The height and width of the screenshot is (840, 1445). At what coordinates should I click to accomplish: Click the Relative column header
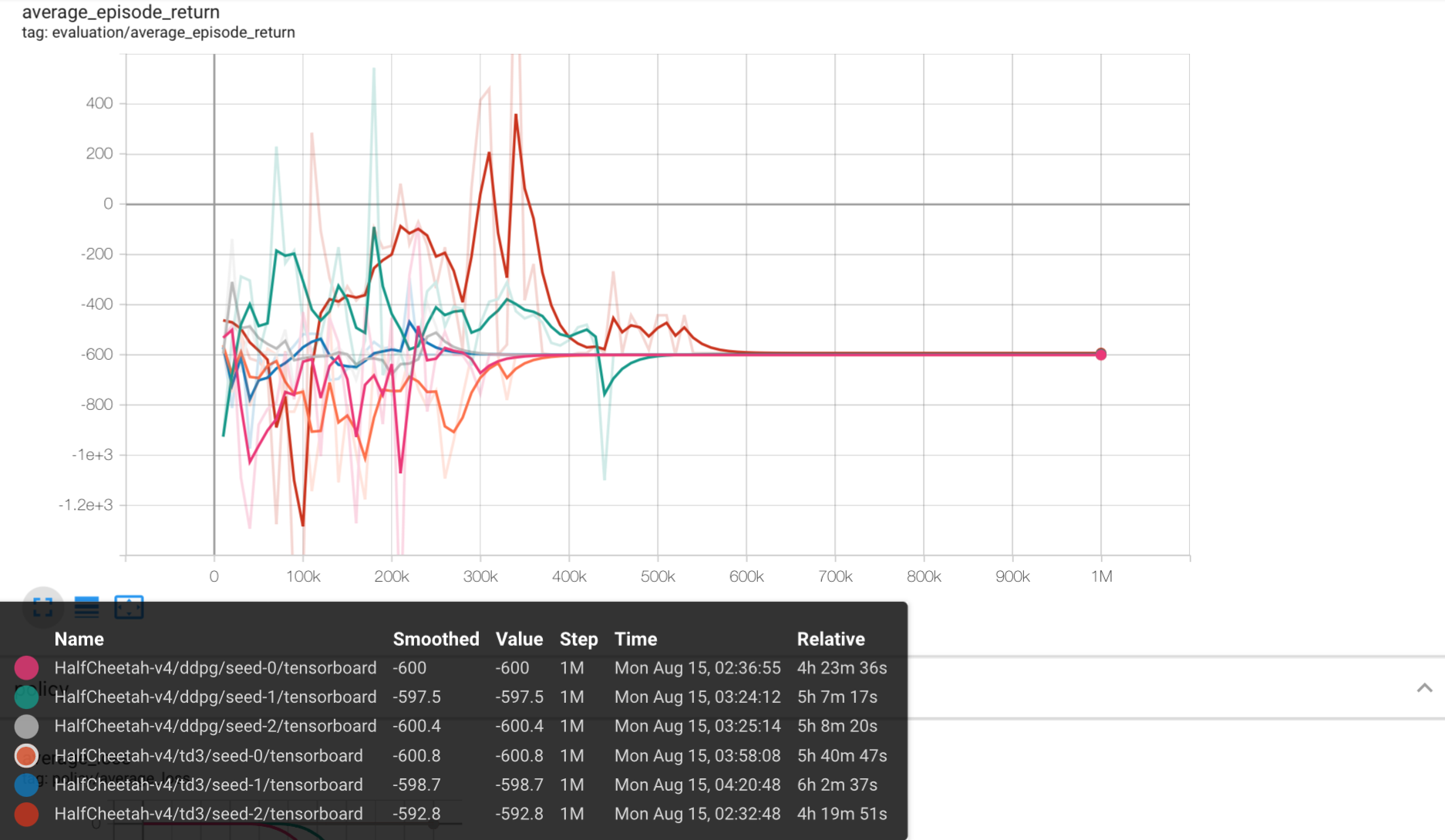(830, 639)
